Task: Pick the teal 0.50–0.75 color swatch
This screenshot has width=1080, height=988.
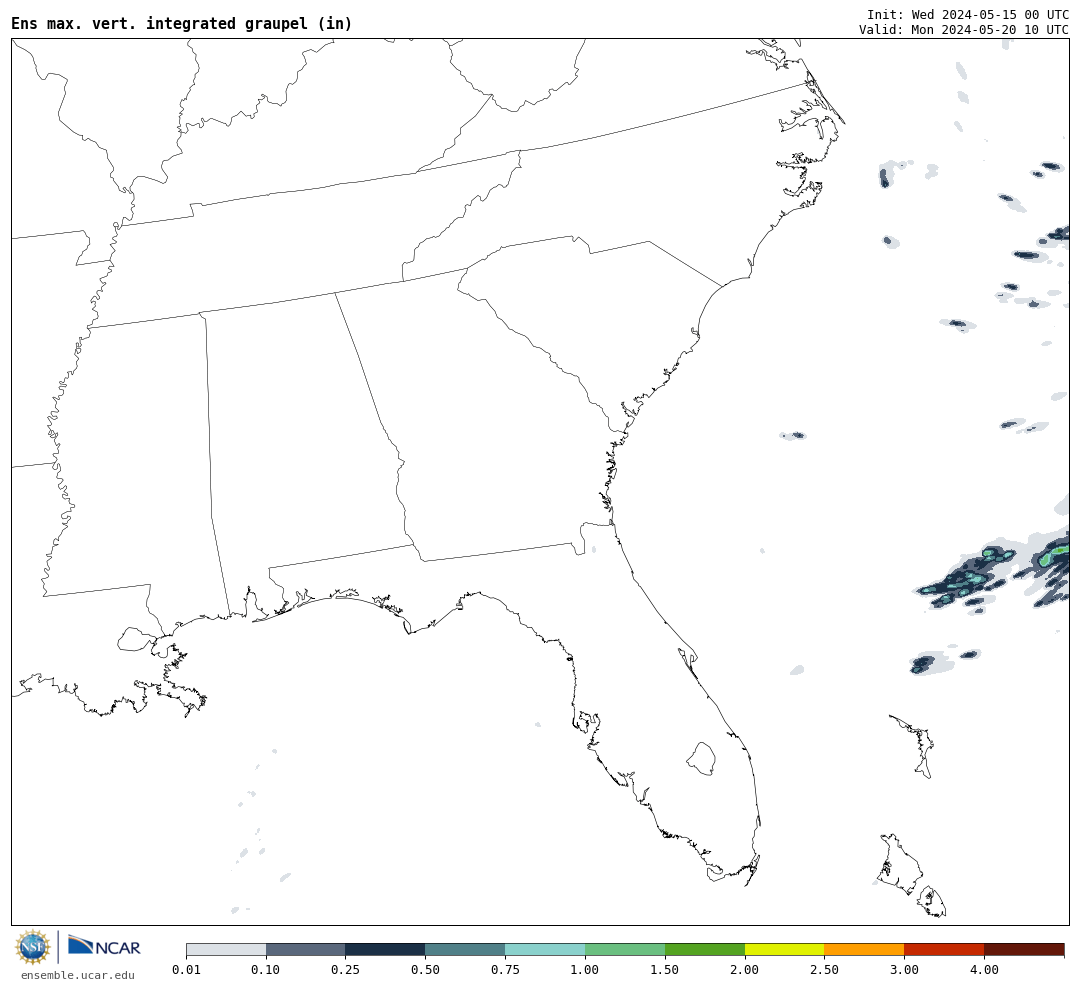Action: [x=466, y=950]
